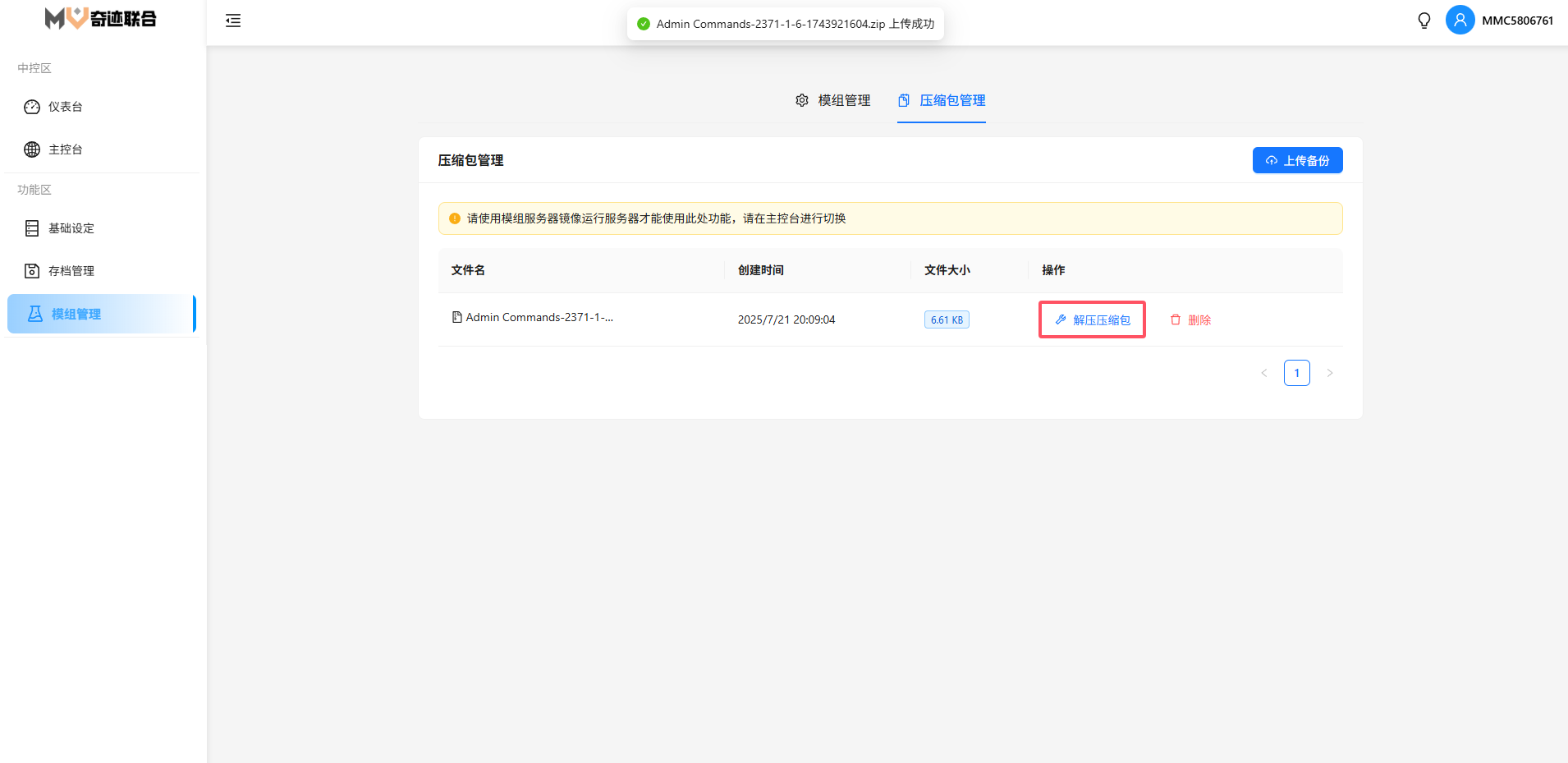Collapse the sidebar with the menu fold icon
1568x763 pixels.
point(233,21)
